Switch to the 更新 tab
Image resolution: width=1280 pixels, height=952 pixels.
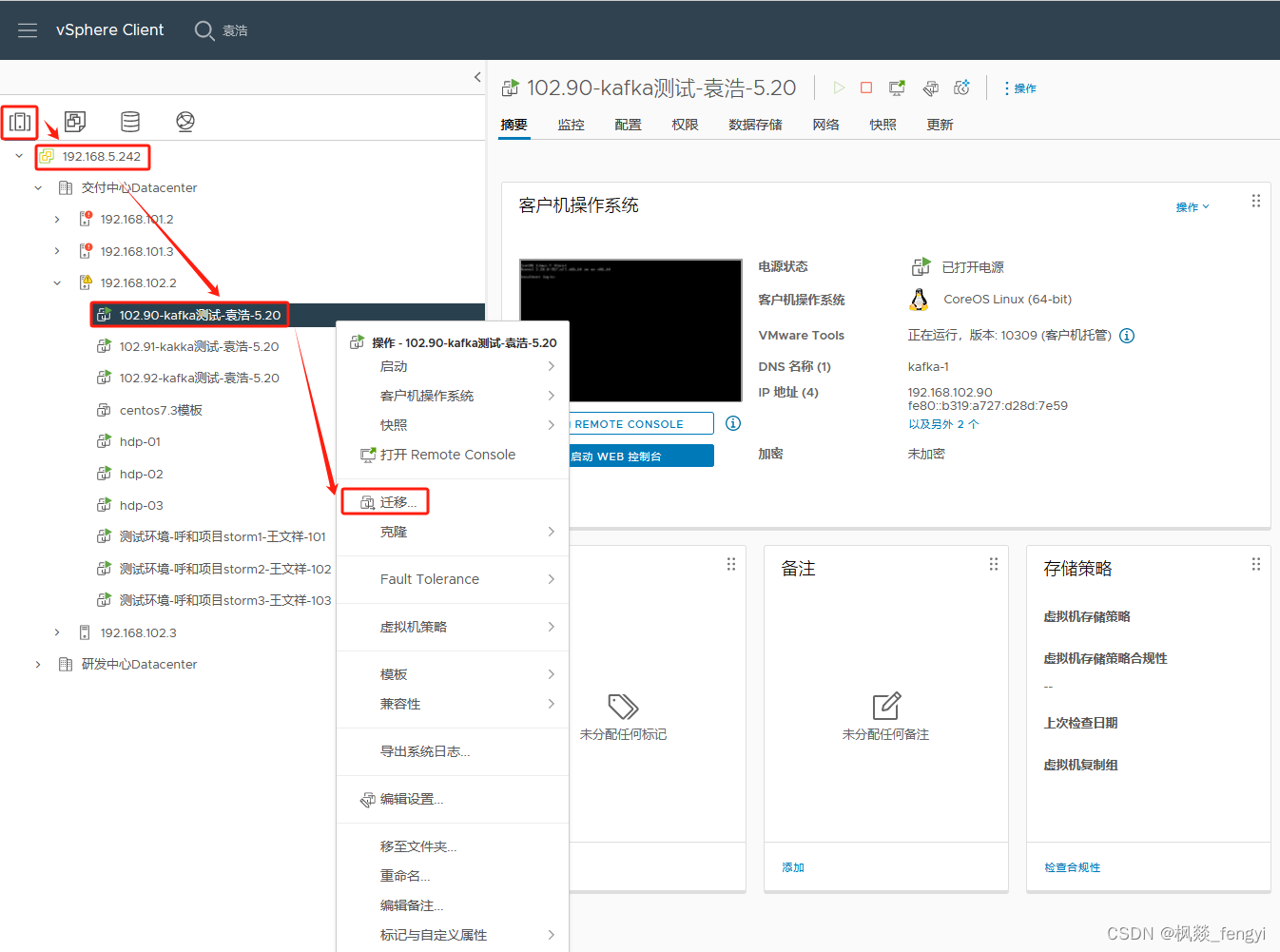point(940,125)
